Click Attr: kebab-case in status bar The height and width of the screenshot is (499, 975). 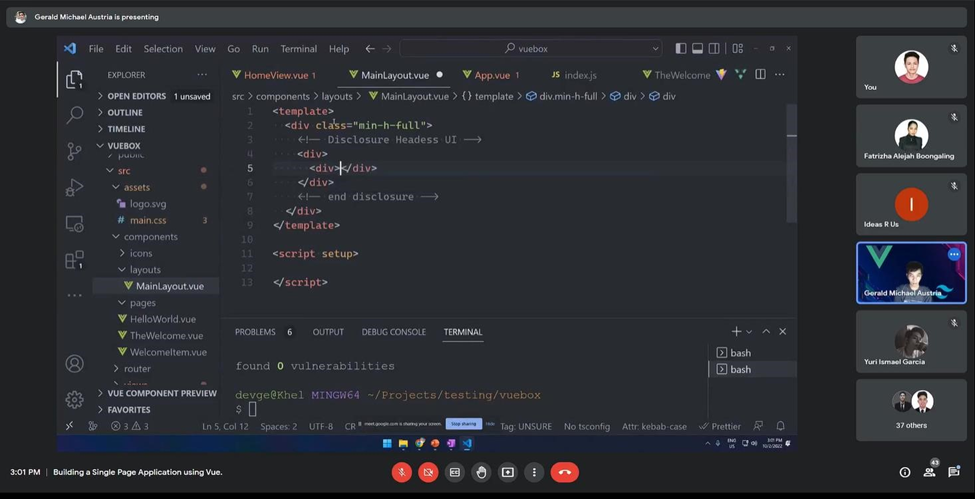tap(654, 426)
